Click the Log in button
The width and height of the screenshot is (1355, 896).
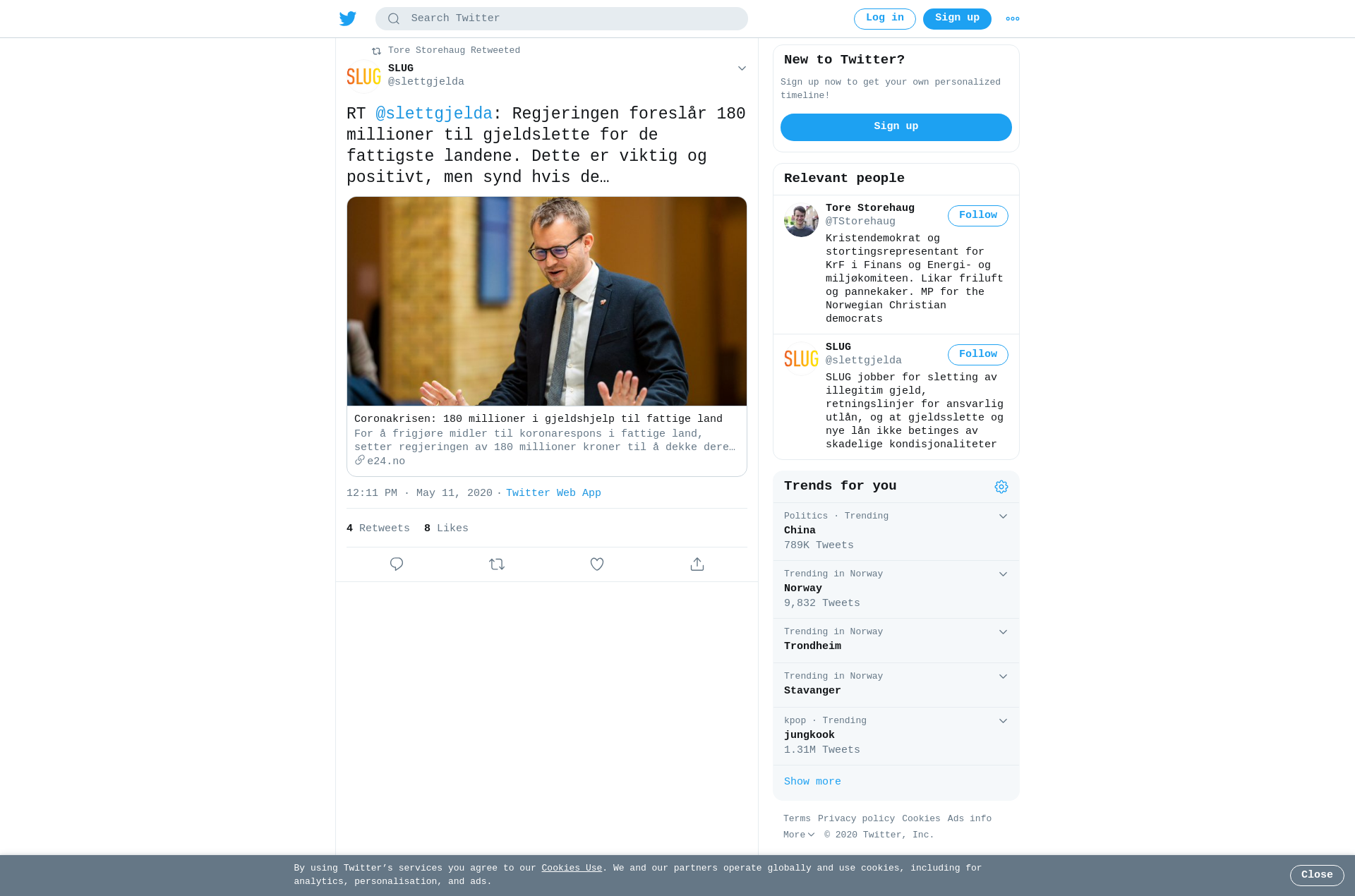coord(884,19)
